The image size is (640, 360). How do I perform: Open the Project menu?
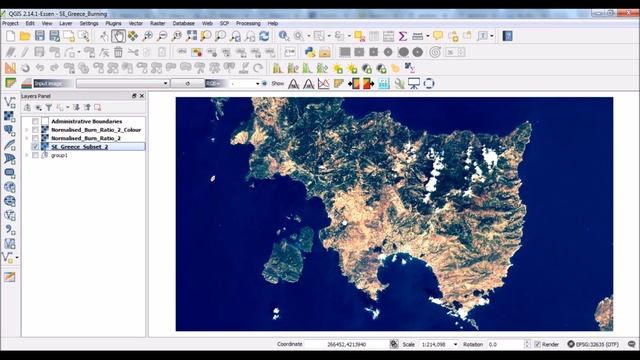10,23
